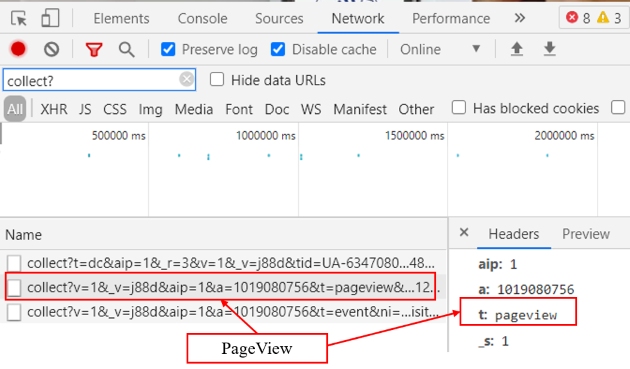Click the errors and warnings counter
Image resolution: width=630 pixels, height=369 pixels.
pos(593,18)
